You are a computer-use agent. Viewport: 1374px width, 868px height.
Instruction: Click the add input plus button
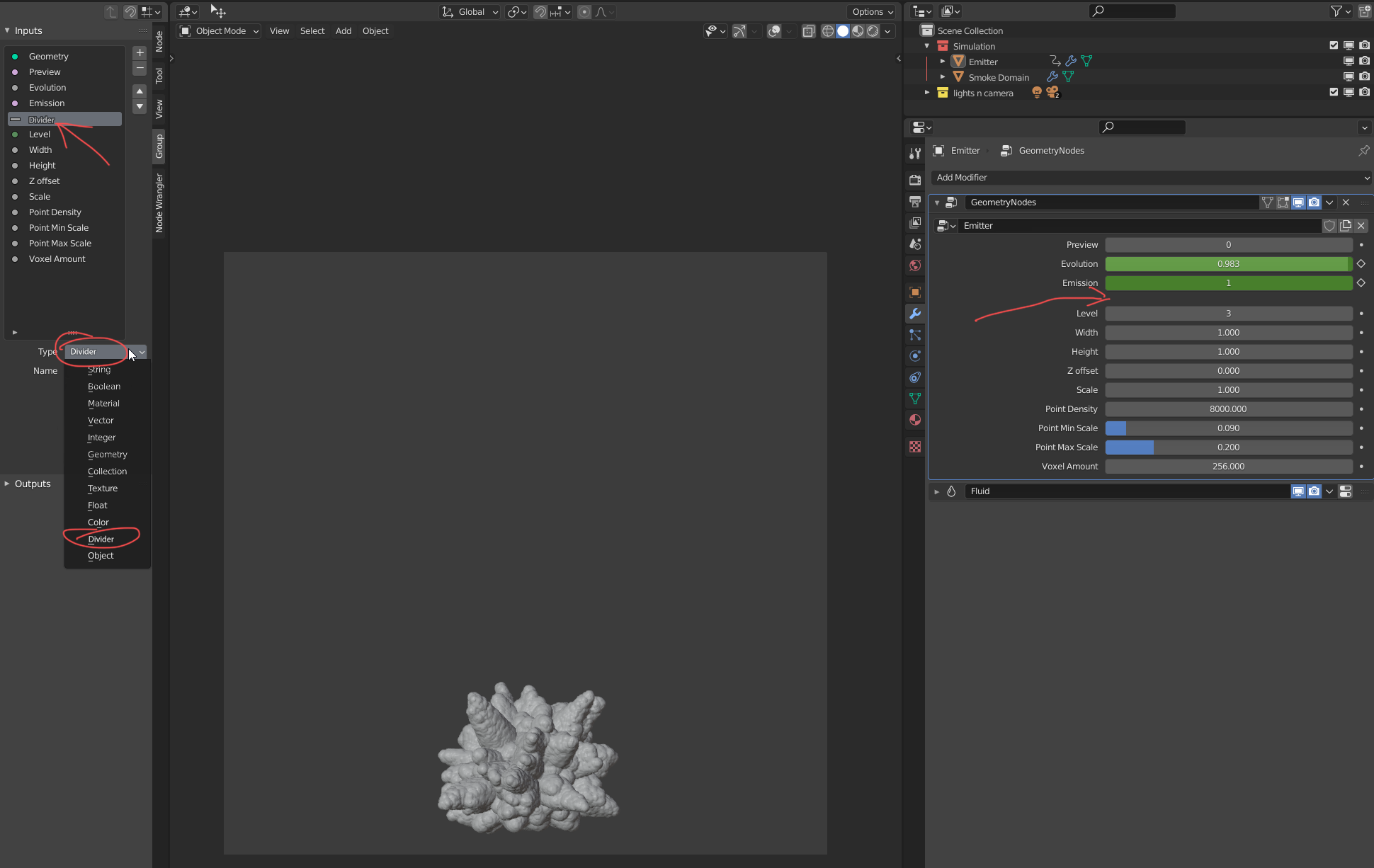[x=140, y=52]
